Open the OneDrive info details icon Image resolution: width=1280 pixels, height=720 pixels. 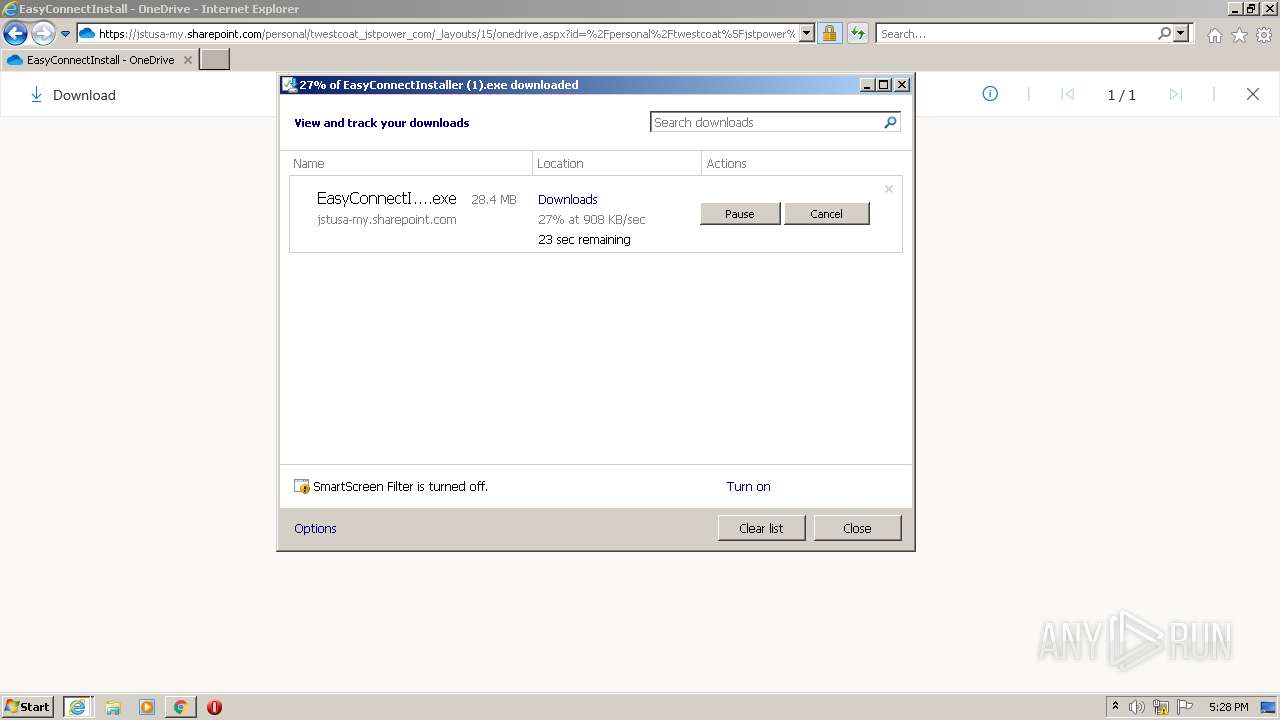click(x=990, y=94)
